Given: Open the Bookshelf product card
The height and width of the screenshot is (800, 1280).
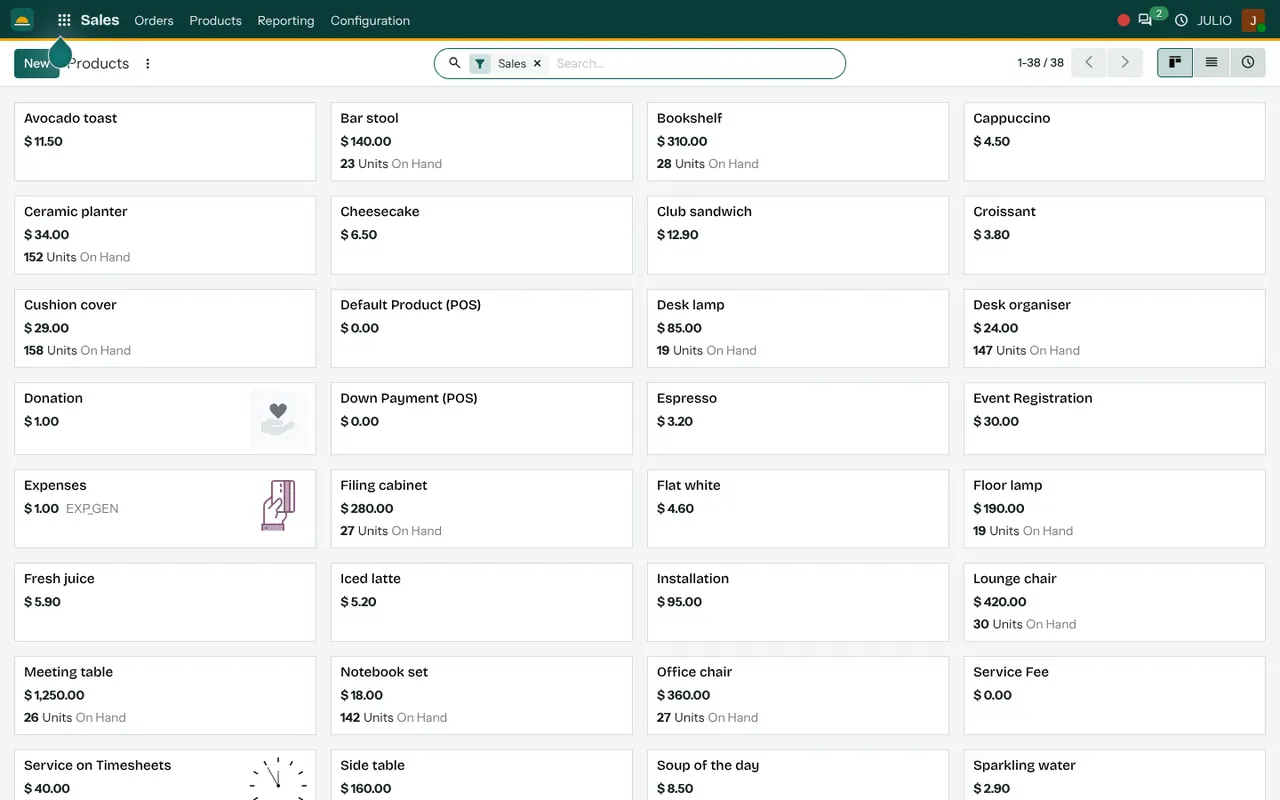Looking at the screenshot, I should pos(798,141).
